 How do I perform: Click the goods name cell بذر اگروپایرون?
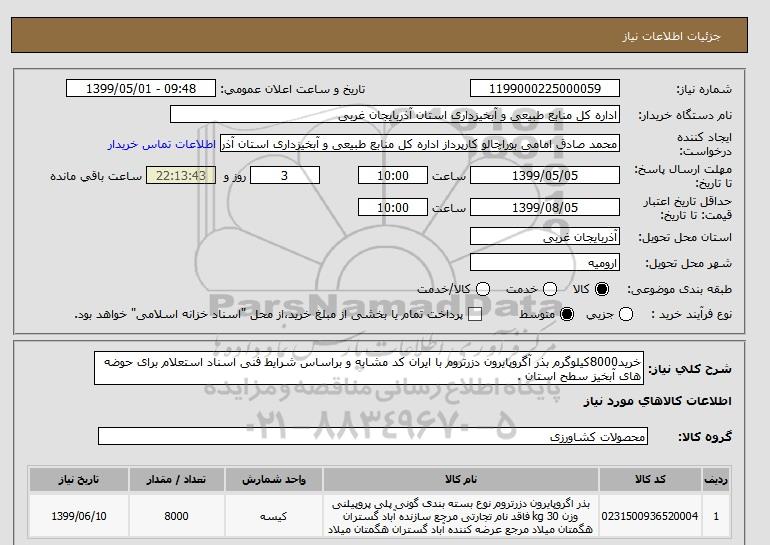click(x=461, y=517)
